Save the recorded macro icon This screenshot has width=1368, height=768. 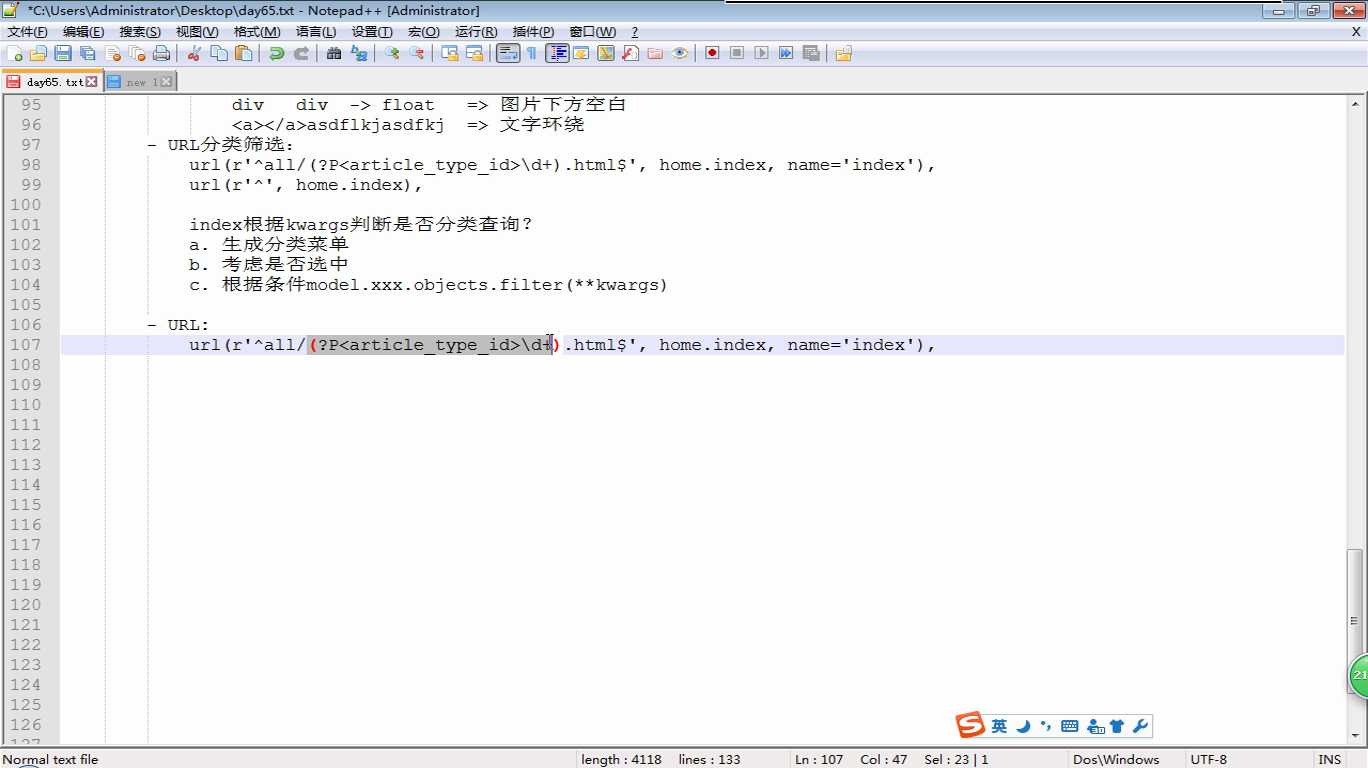coord(811,53)
